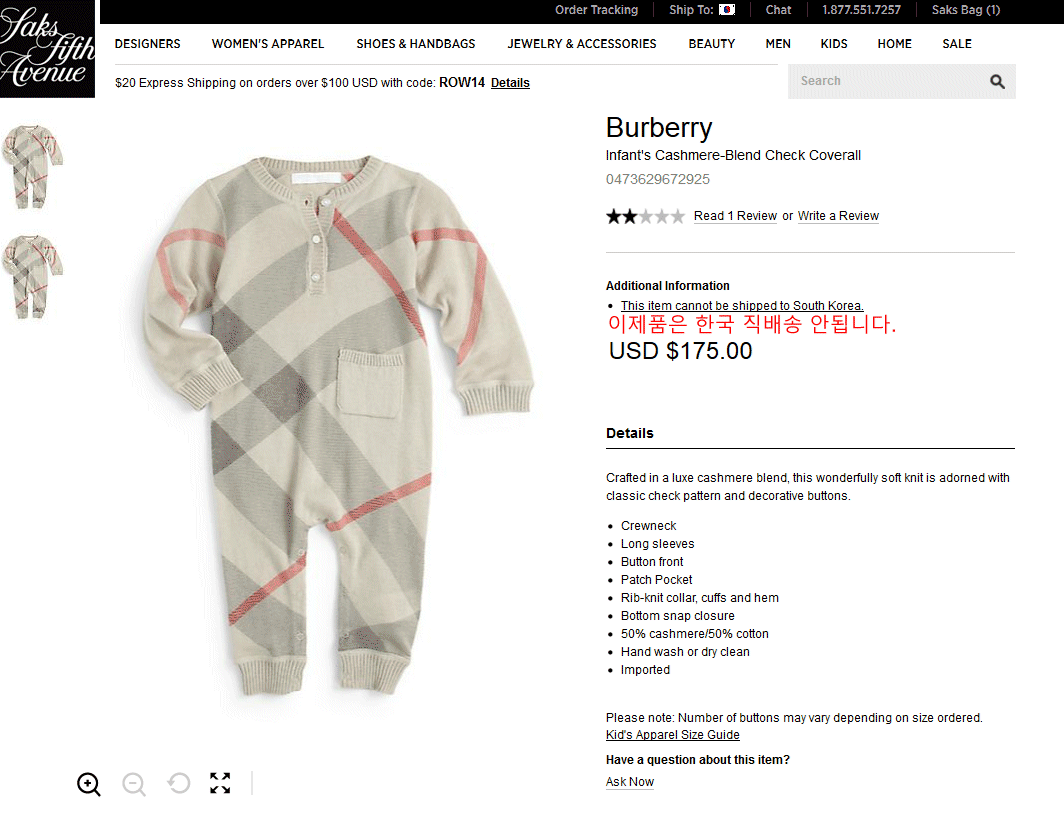Click the Saks Fifth Avenue logo
The image size is (1064, 827).
pyautogui.click(x=48, y=49)
